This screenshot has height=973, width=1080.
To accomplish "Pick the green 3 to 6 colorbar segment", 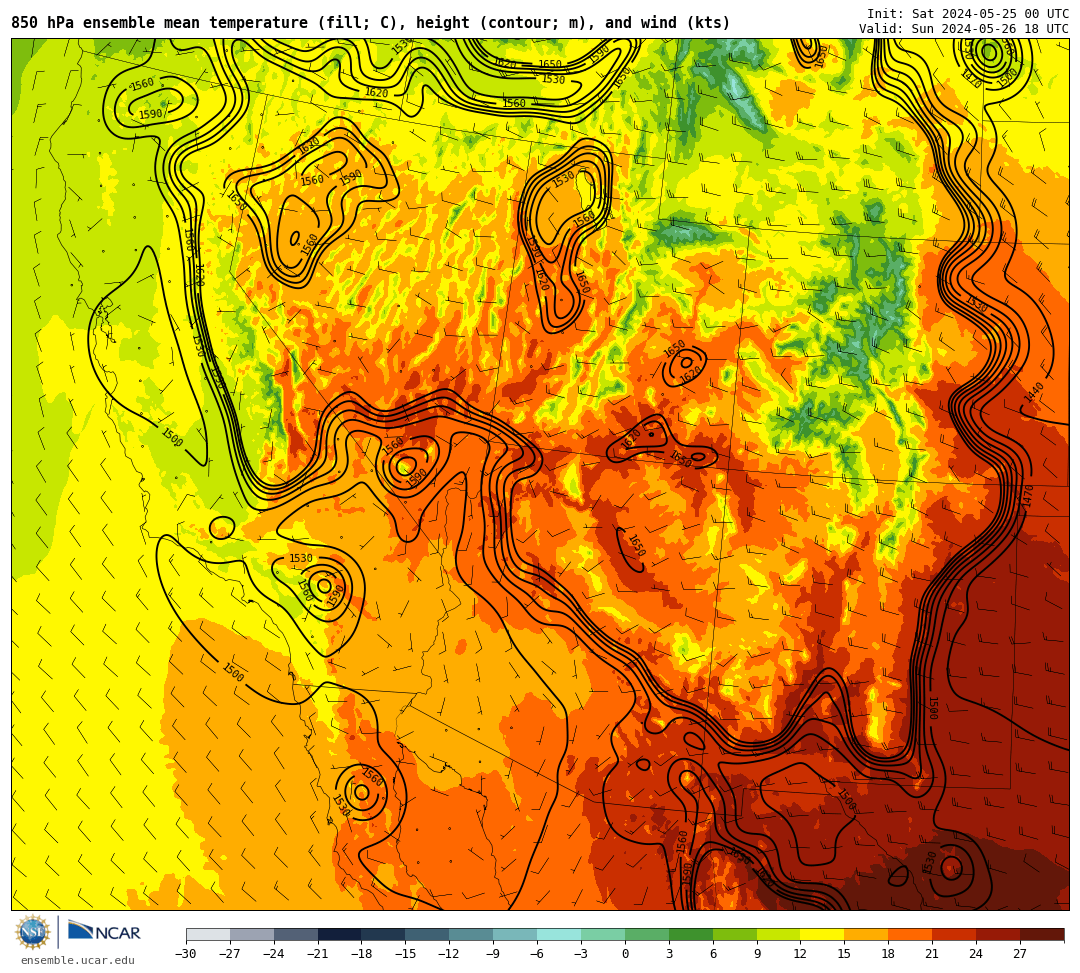I will (x=691, y=935).
